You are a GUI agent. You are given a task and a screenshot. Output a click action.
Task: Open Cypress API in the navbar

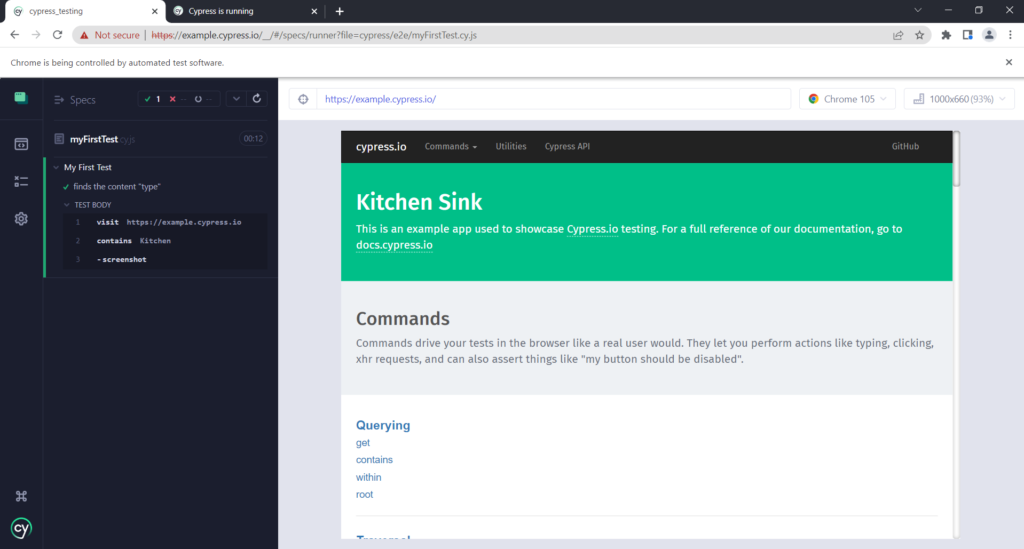567,146
